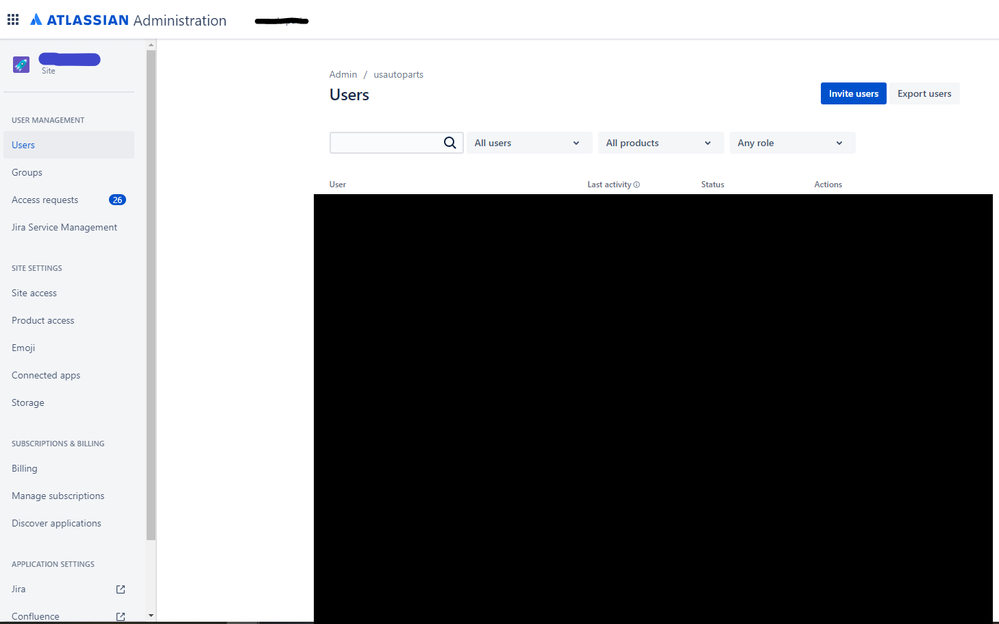The height and width of the screenshot is (624, 999).
Task: Open the All users filter dropdown
Action: 529,143
